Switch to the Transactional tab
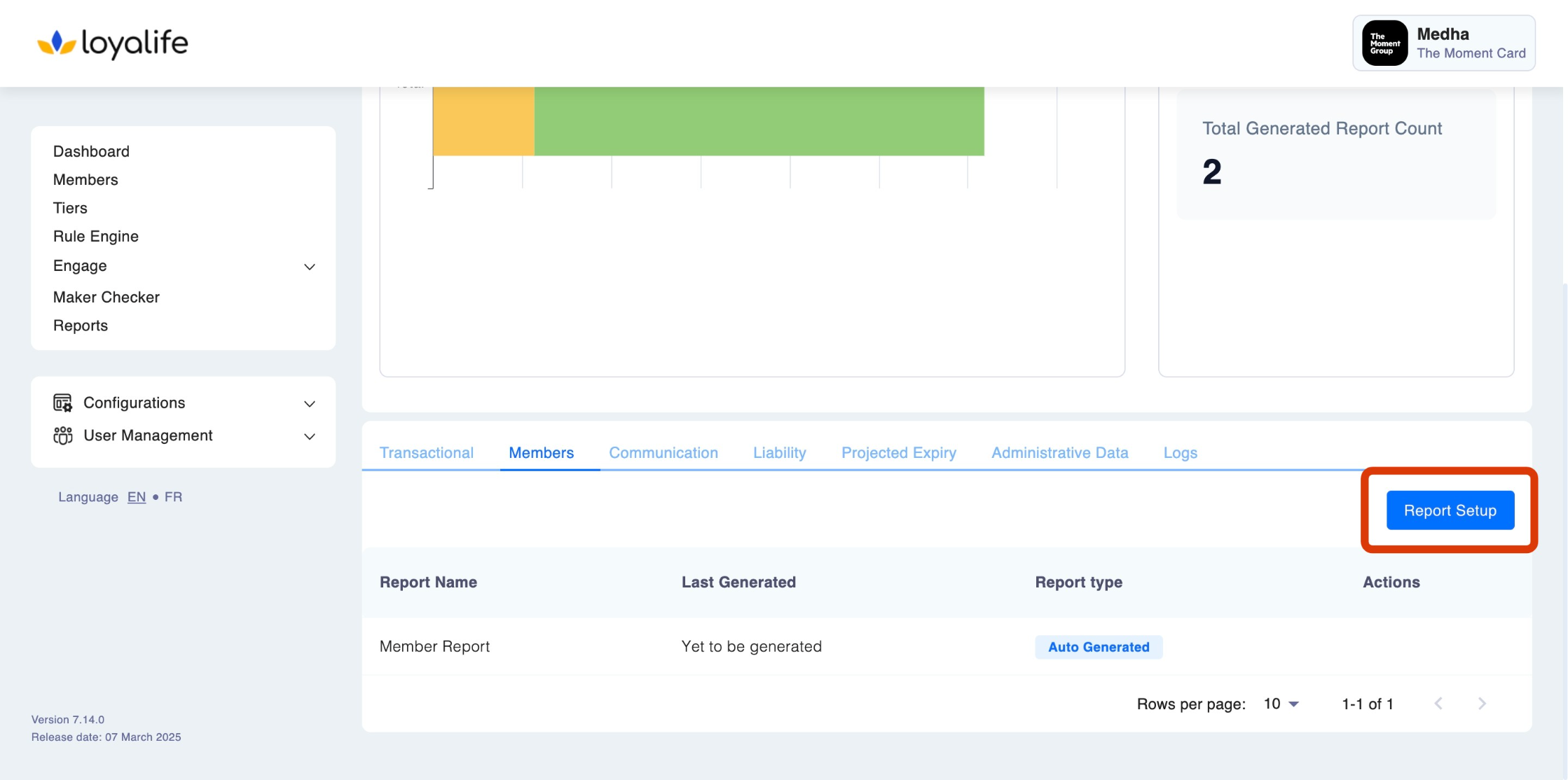Image resolution: width=1568 pixels, height=780 pixels. click(x=426, y=453)
